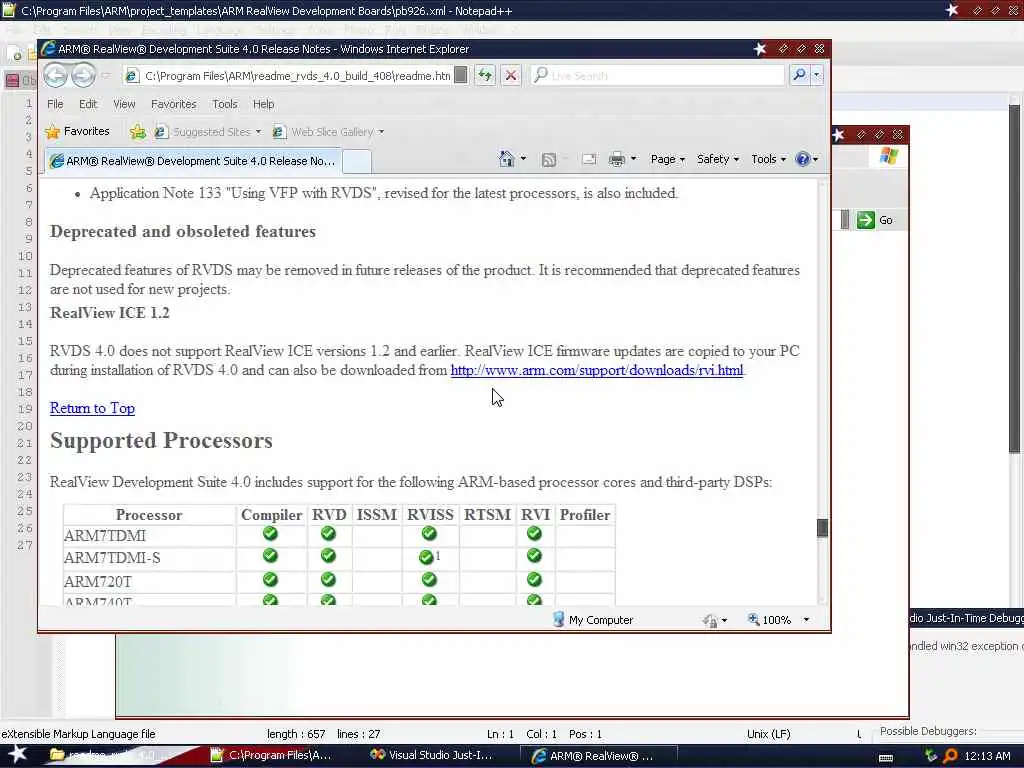Click the status bar security shield icon
The width and height of the screenshot is (1024, 768).
tap(711, 620)
